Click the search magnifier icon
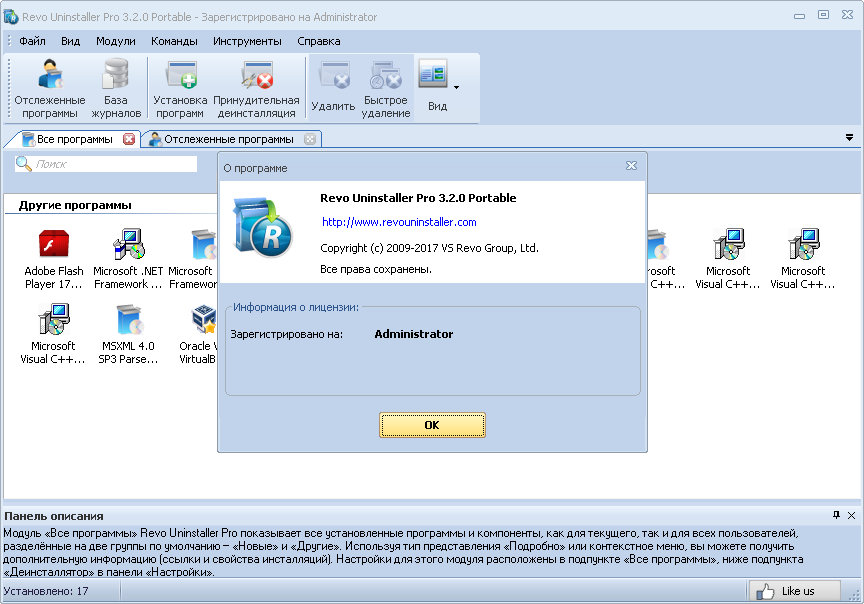The image size is (864, 604). point(24,164)
